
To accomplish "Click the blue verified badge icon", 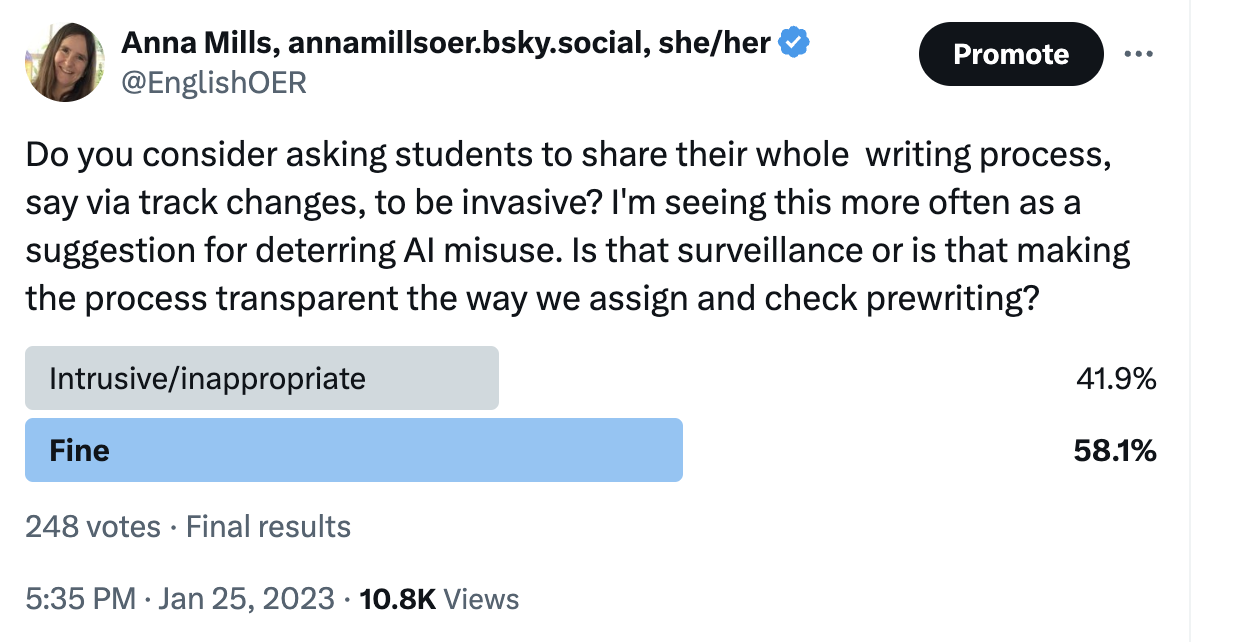I will click(793, 41).
